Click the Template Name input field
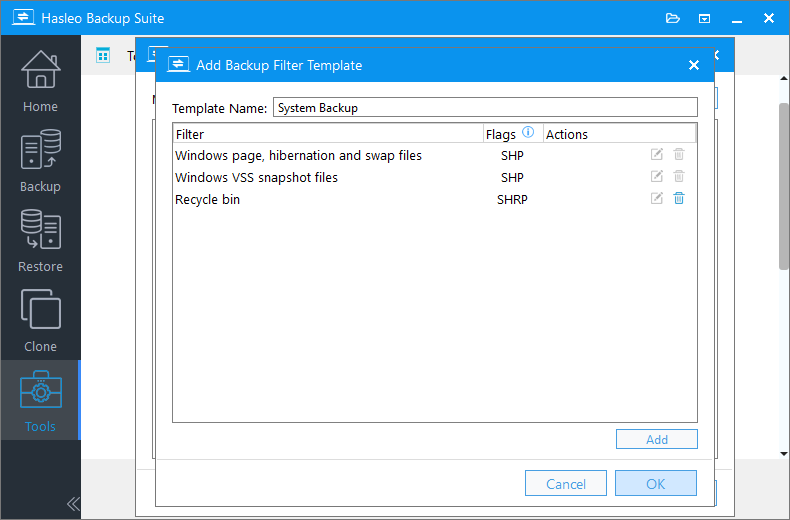Viewport: 790px width, 520px height. 485,107
